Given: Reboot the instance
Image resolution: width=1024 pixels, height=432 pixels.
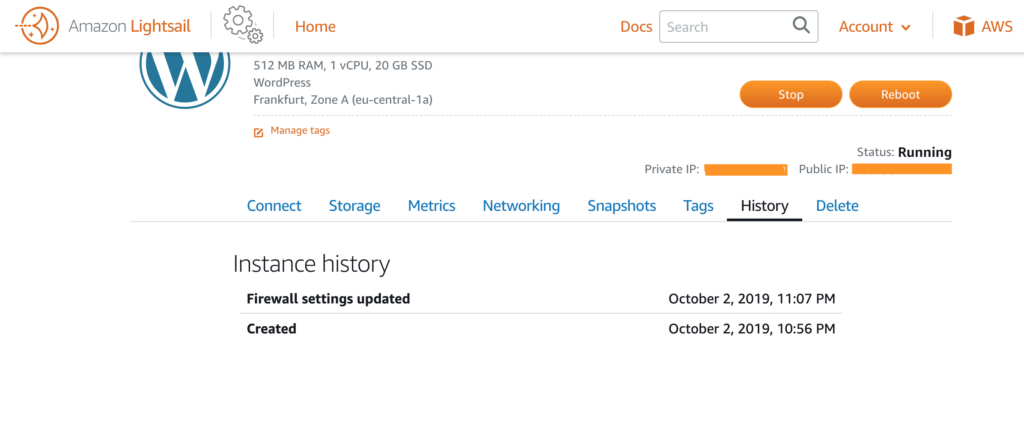Looking at the screenshot, I should (900, 95).
